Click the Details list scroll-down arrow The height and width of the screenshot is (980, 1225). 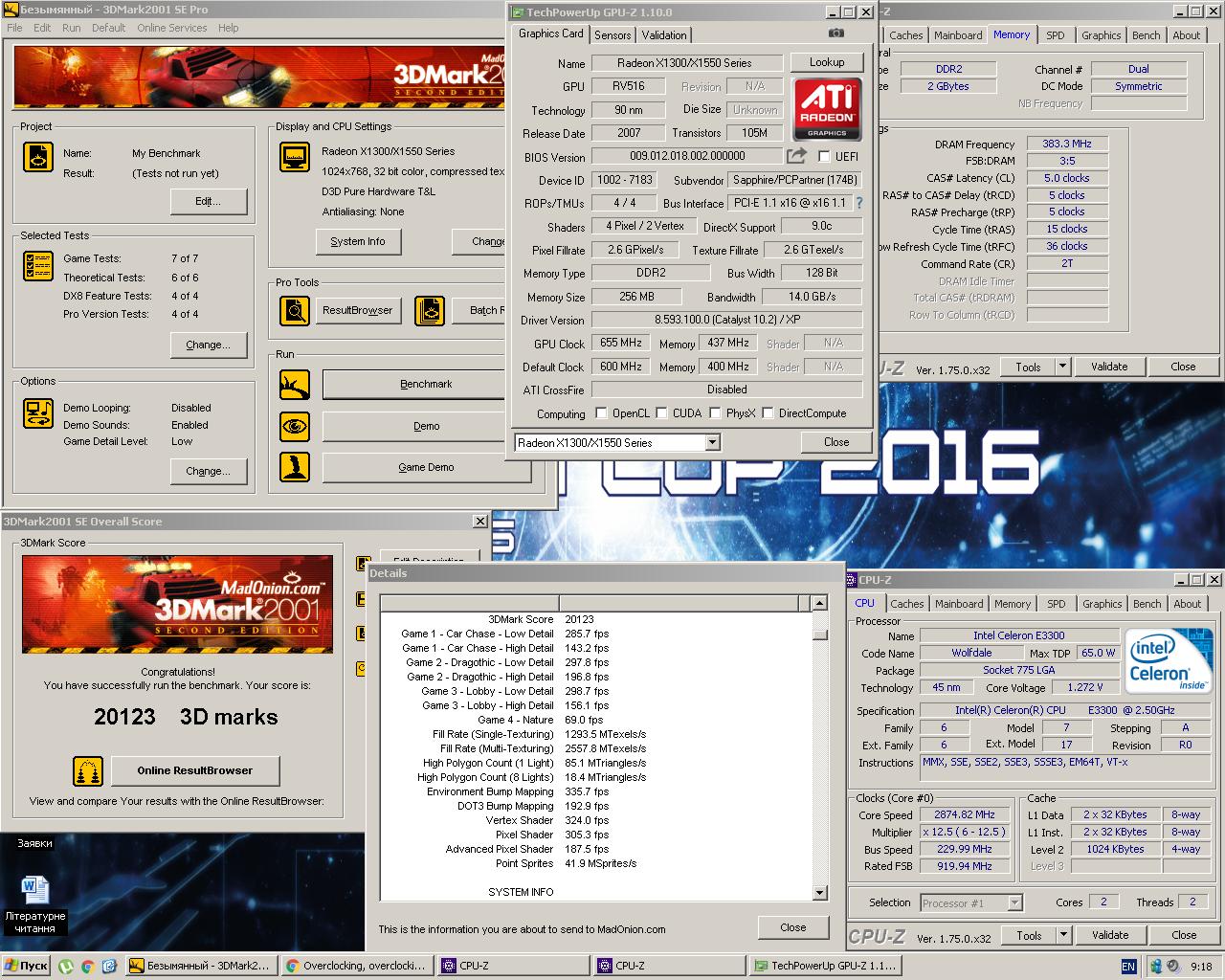click(x=819, y=892)
